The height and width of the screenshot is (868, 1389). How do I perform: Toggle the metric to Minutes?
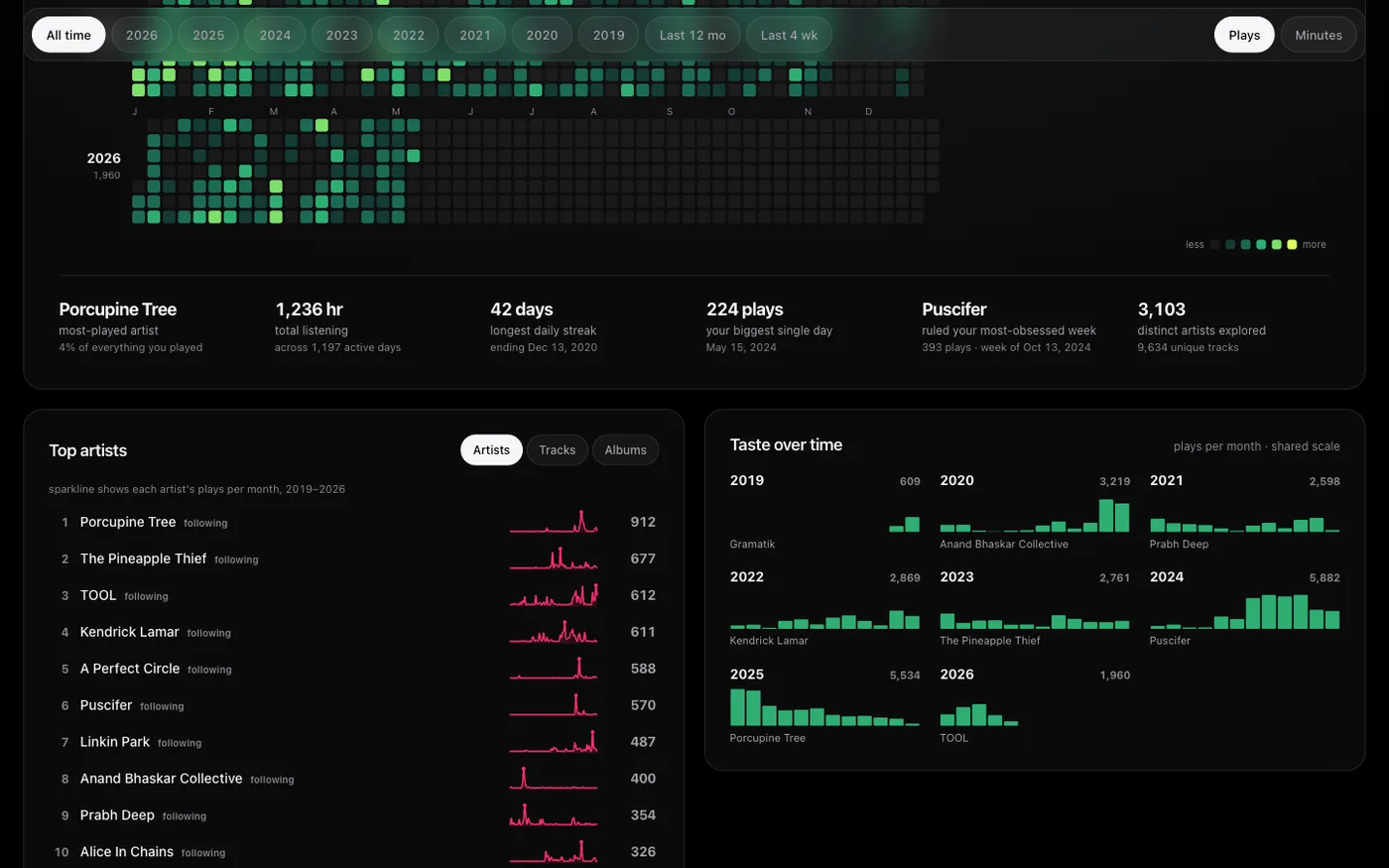1319,35
